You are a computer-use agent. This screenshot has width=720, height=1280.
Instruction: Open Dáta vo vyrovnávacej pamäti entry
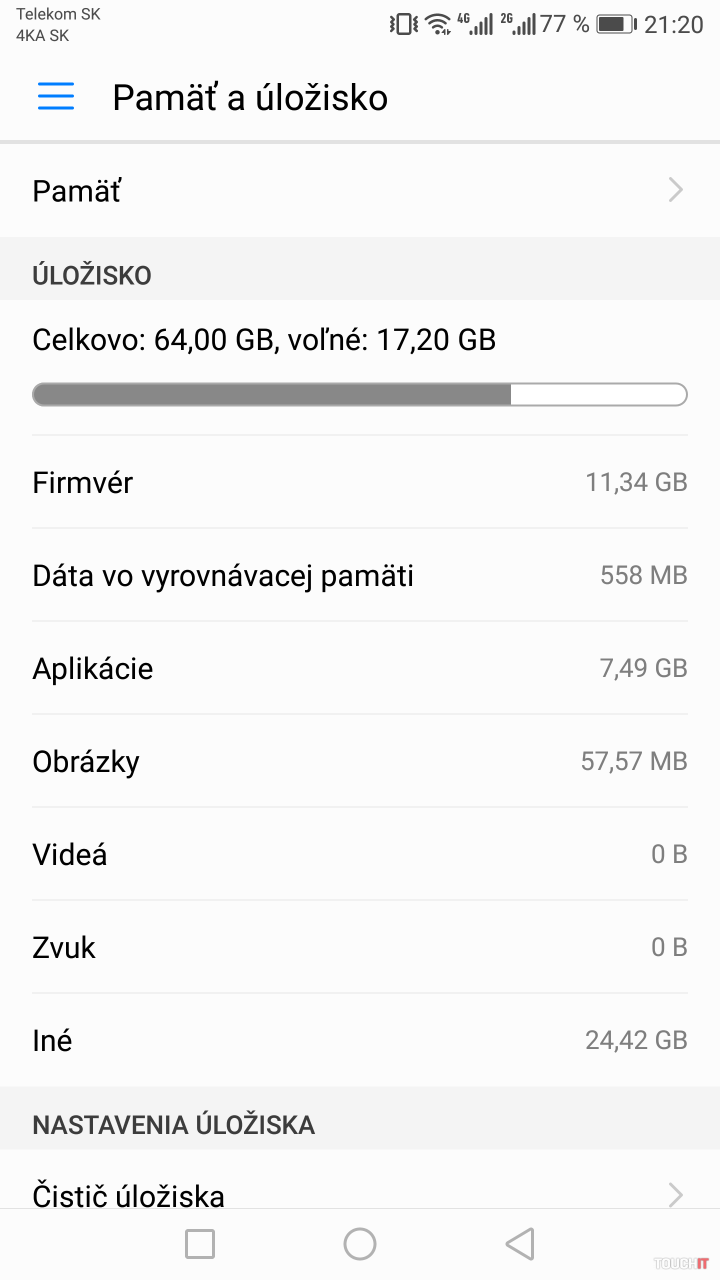point(360,575)
